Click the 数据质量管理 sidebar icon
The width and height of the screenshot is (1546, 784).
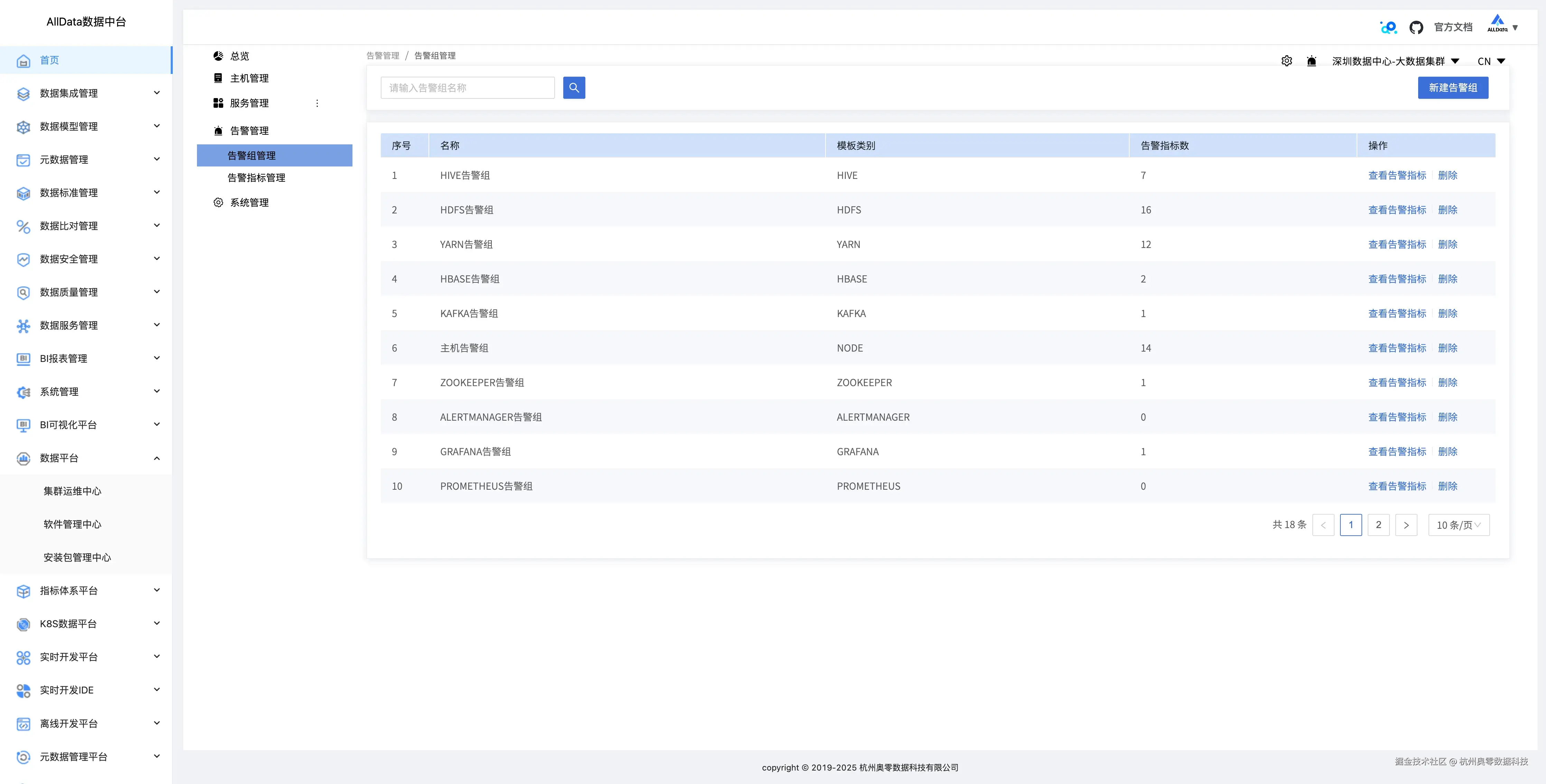23,293
